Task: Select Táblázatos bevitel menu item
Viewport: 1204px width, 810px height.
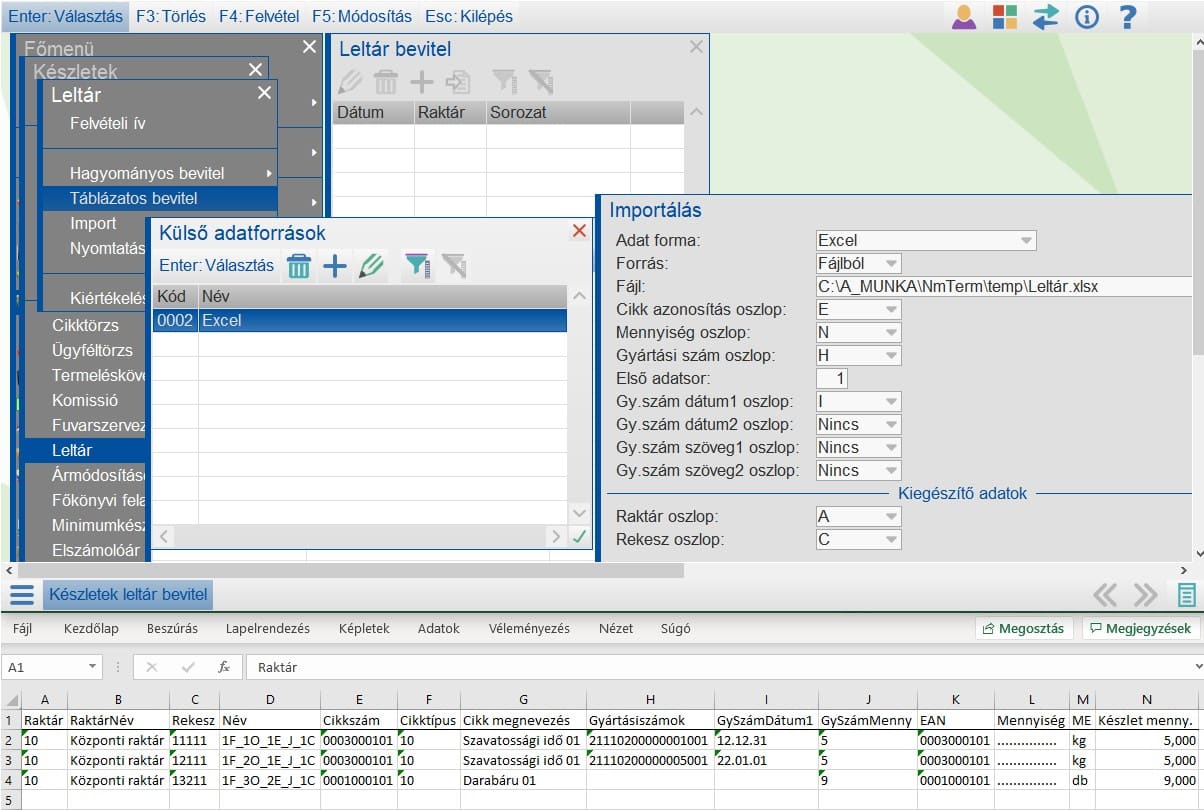Action: pos(134,198)
